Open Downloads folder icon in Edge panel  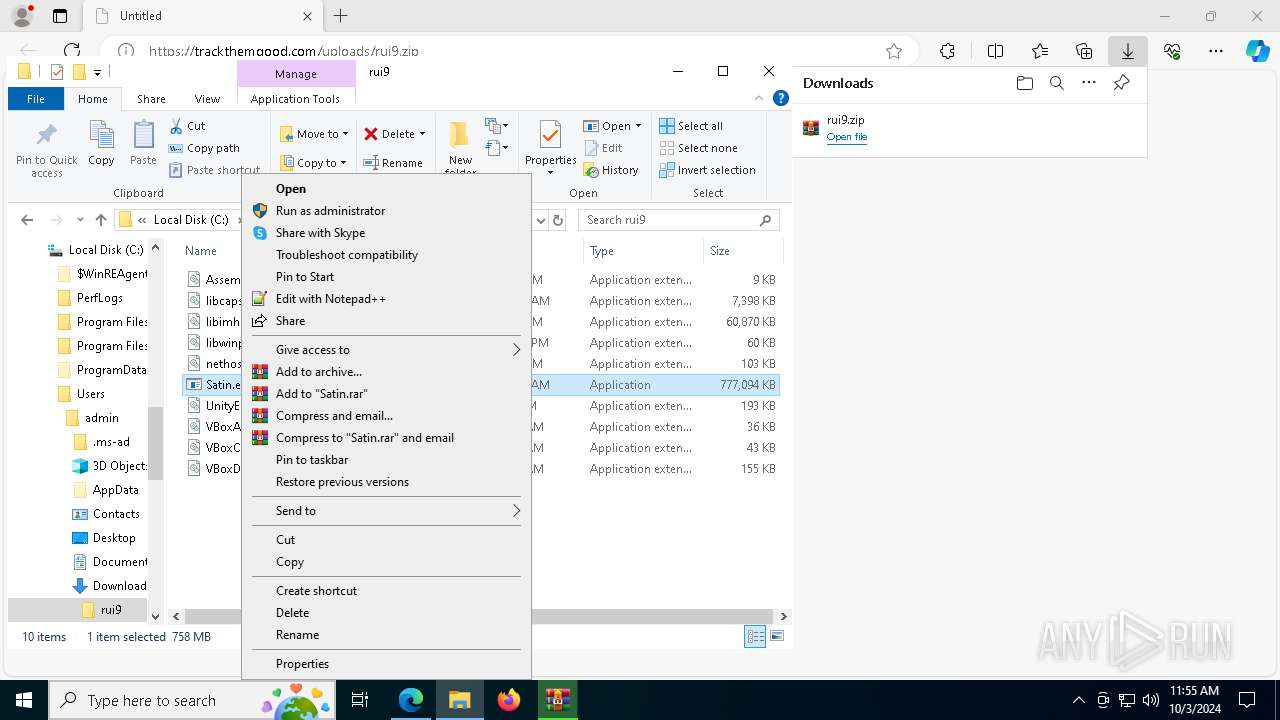coord(1024,83)
